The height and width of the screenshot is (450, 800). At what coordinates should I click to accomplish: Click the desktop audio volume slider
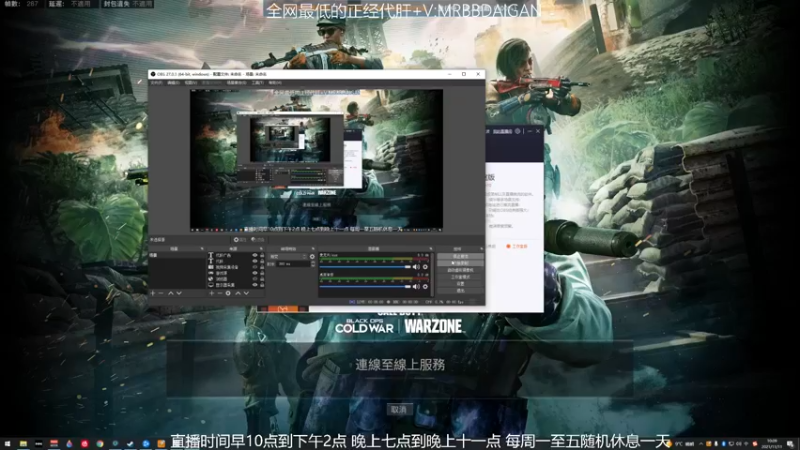click(365, 287)
